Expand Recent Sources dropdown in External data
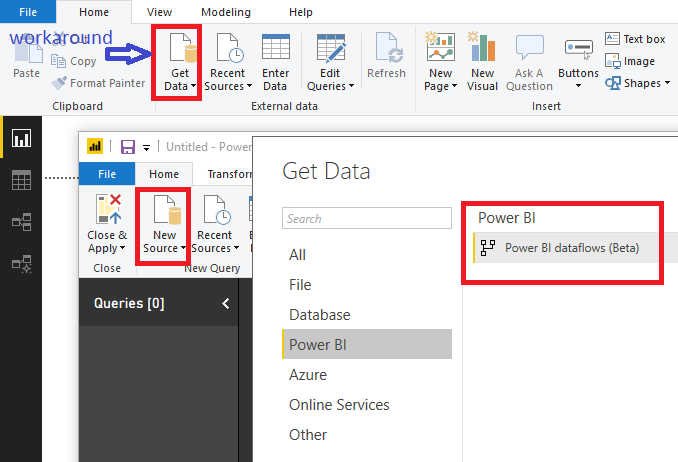 point(249,86)
